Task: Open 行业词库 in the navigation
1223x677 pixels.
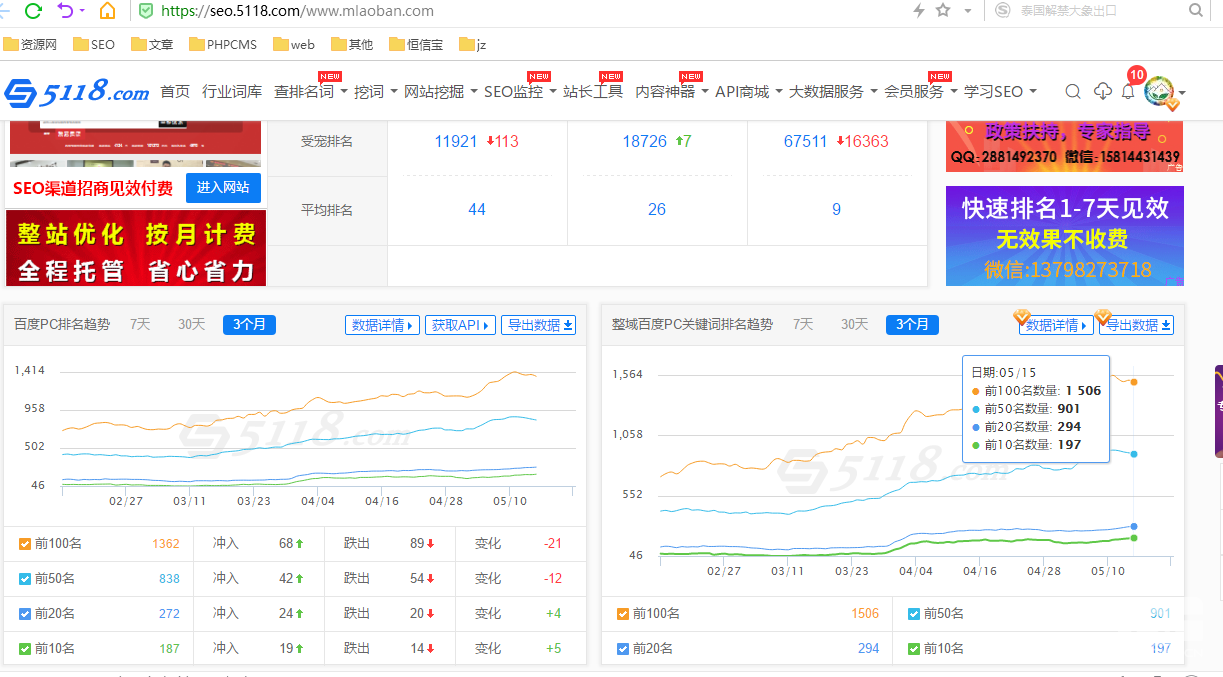Action: click(232, 92)
